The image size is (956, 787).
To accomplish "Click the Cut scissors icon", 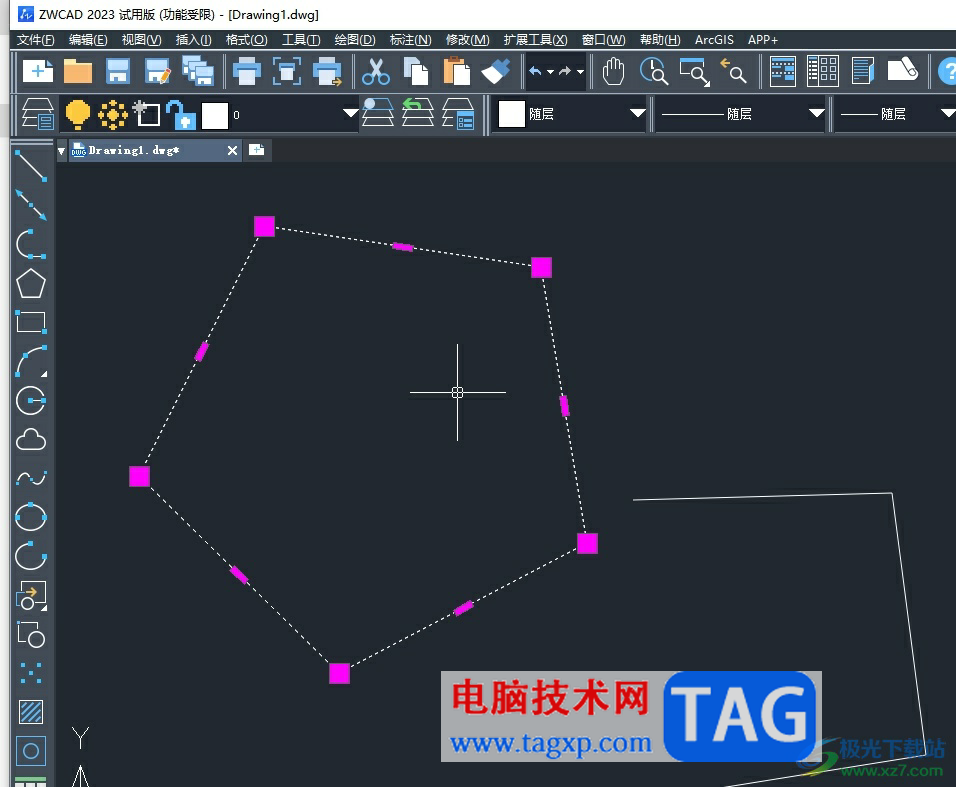I will pos(376,71).
